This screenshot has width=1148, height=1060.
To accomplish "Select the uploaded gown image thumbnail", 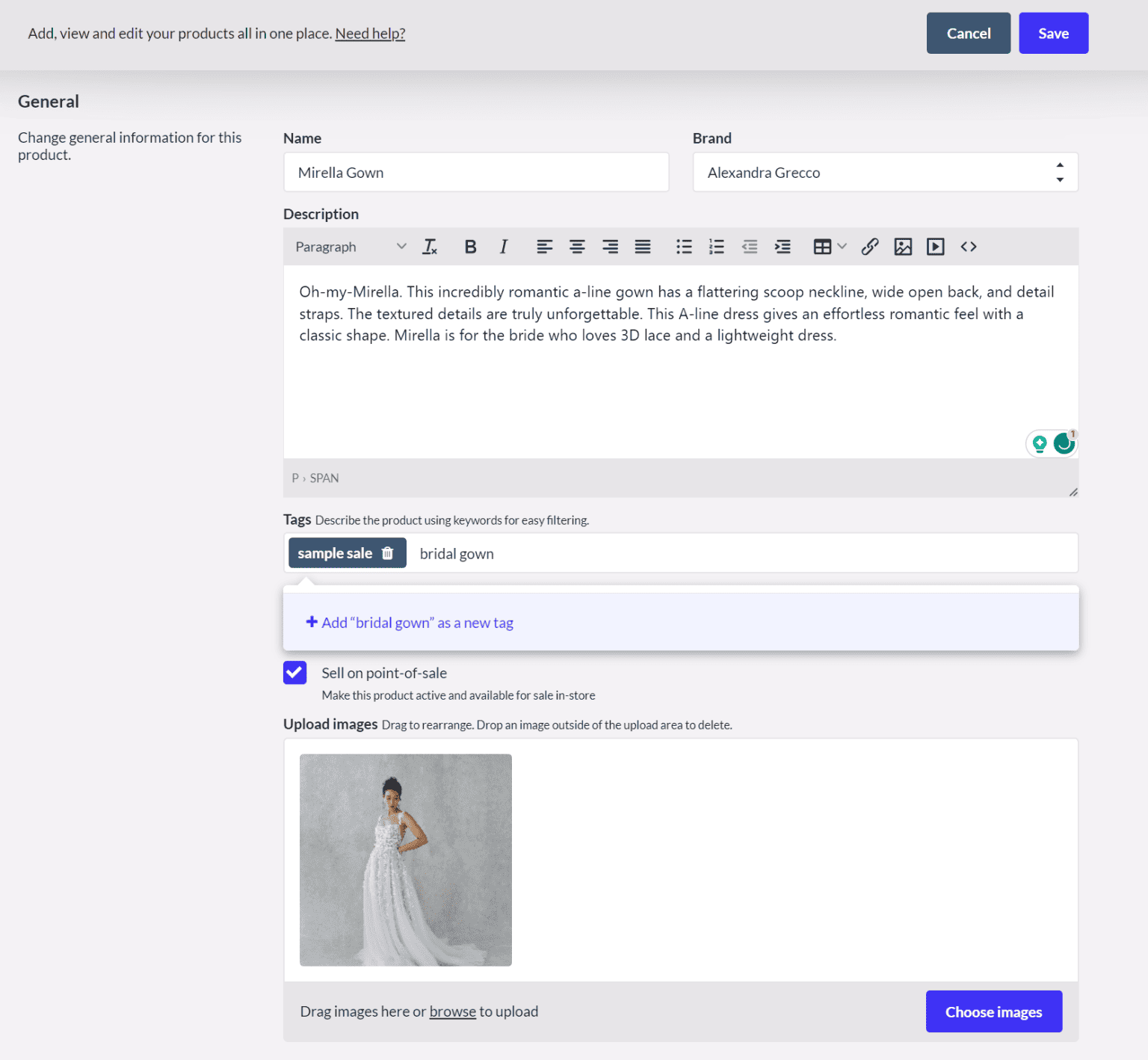I will [x=406, y=860].
